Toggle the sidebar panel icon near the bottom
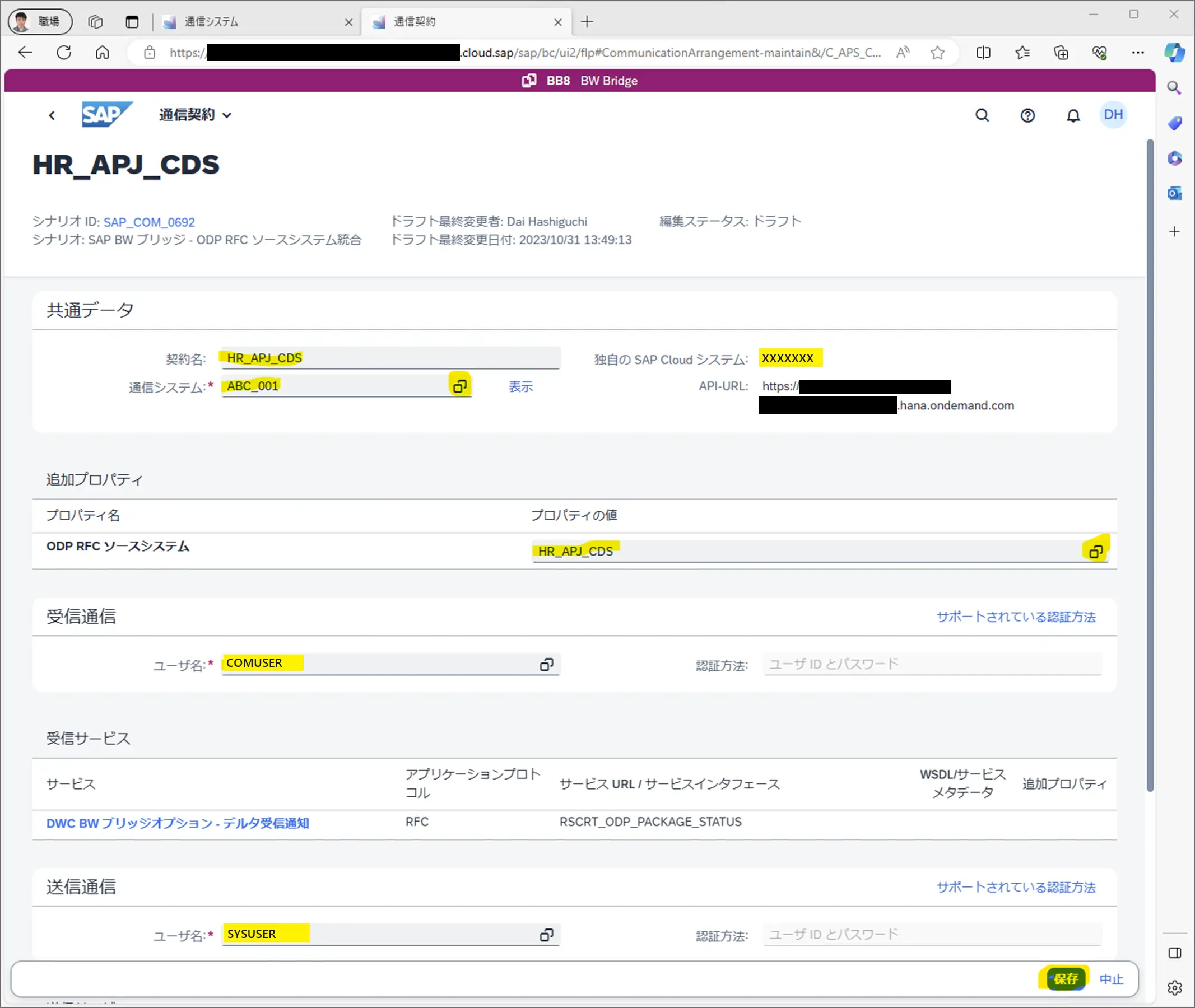 click(x=1174, y=953)
